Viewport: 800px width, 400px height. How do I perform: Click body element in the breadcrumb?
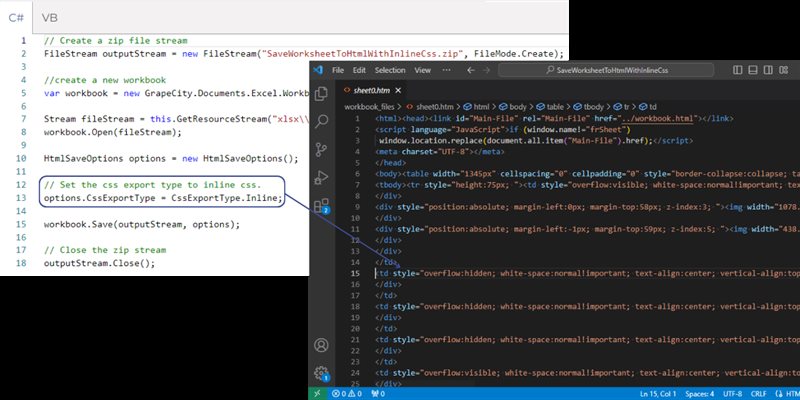[512, 107]
